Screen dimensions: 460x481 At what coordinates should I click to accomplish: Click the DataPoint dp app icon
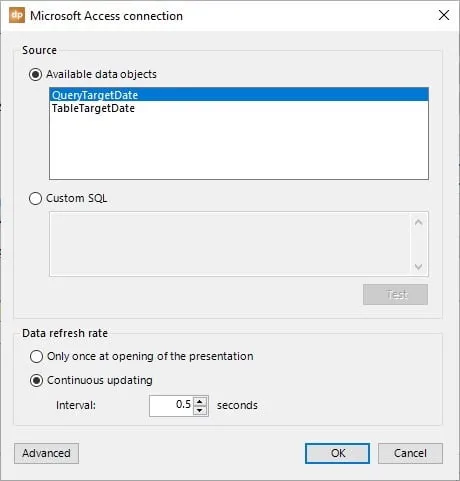click(17, 15)
